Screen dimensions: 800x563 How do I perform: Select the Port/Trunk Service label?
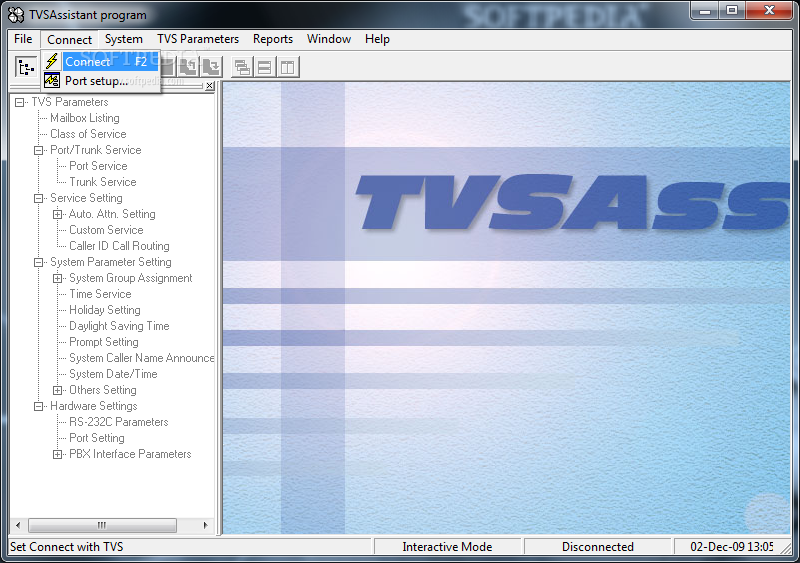(x=95, y=150)
